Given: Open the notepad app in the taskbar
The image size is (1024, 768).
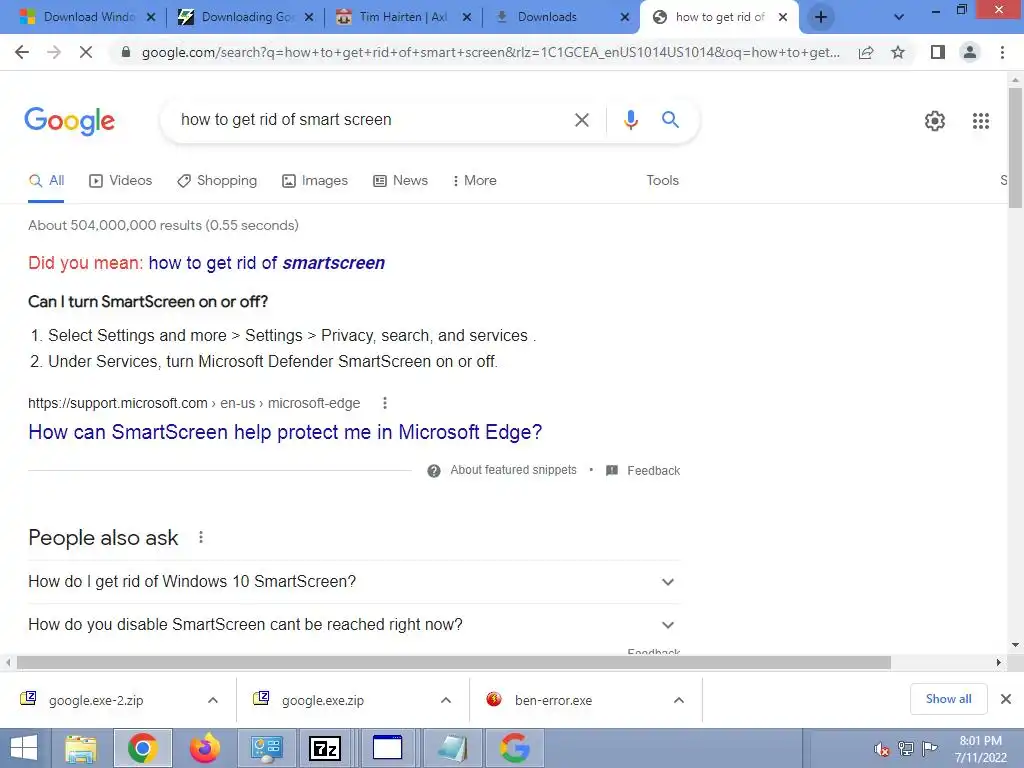Looking at the screenshot, I should click(453, 748).
